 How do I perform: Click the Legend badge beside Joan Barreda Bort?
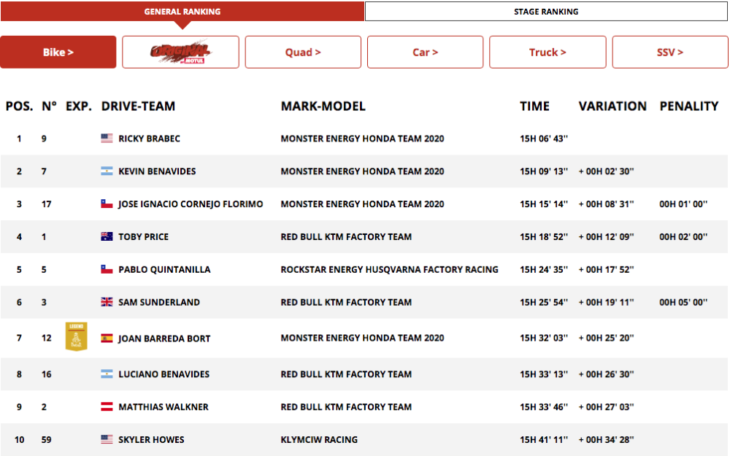coord(73,337)
